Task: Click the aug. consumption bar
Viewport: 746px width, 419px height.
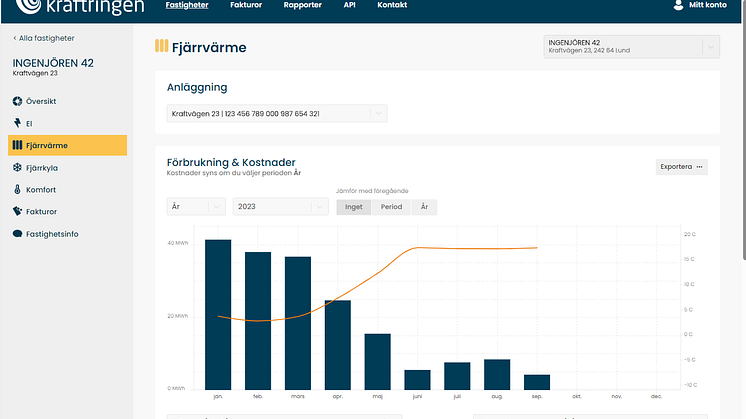Action: click(497, 375)
